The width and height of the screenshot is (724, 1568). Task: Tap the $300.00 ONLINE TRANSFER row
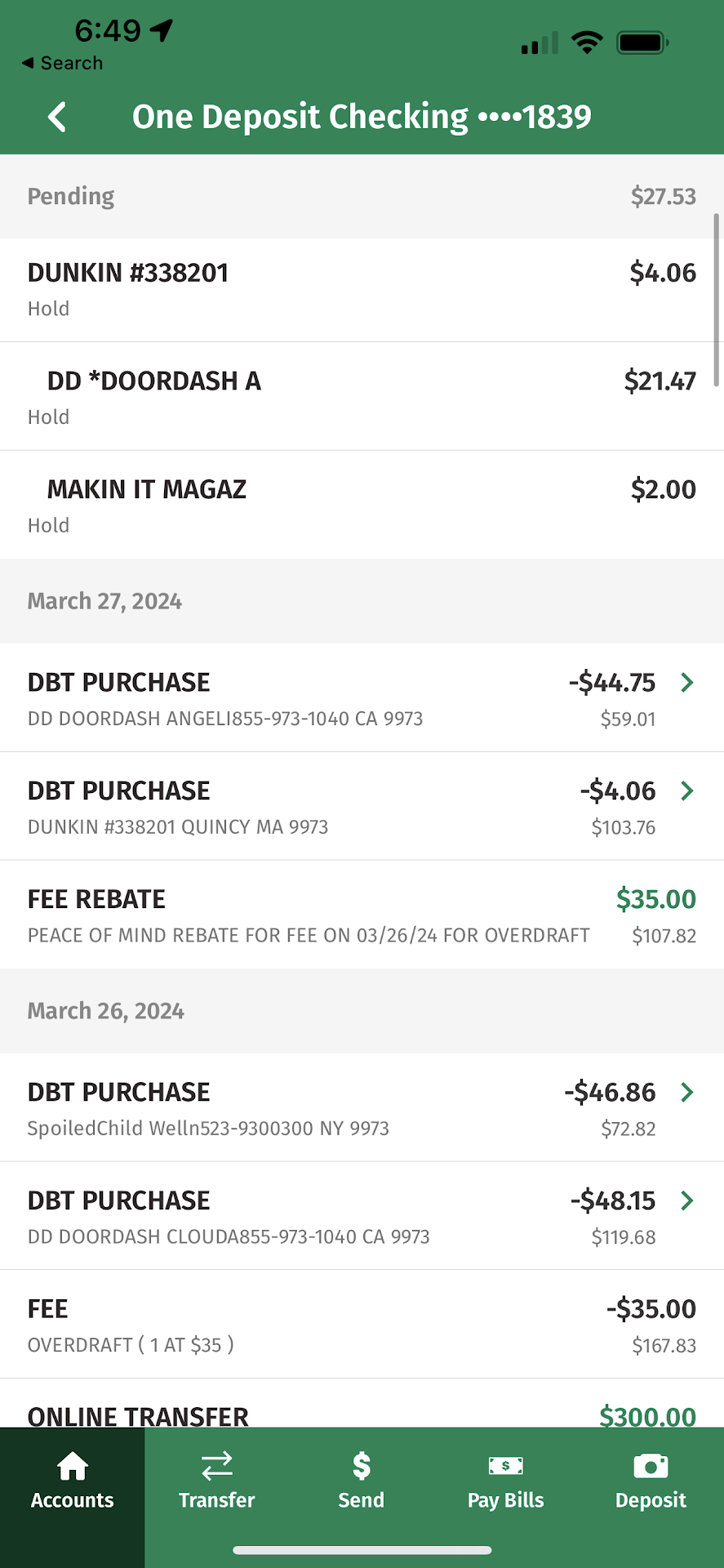[x=362, y=1414]
